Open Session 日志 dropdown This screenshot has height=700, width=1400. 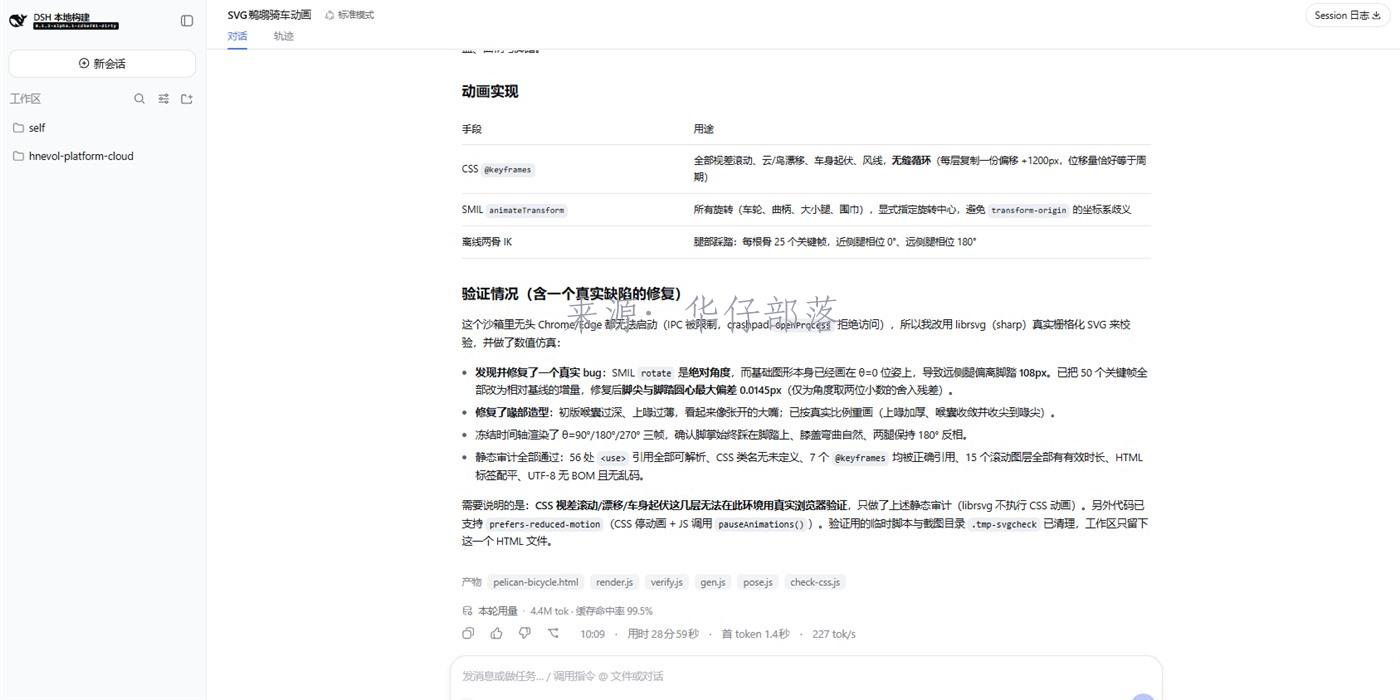(1348, 15)
